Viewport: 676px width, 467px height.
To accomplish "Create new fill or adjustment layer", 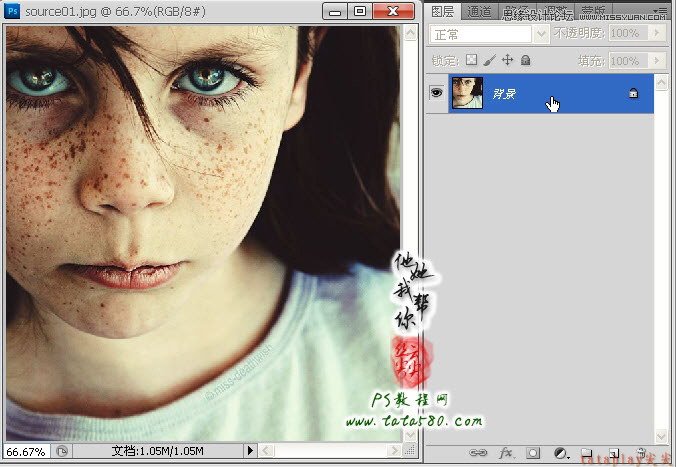I will pyautogui.click(x=560, y=453).
